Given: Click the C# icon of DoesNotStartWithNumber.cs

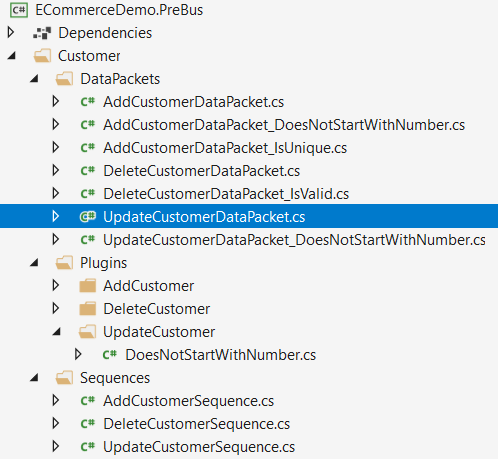Looking at the screenshot, I should click(x=110, y=354).
